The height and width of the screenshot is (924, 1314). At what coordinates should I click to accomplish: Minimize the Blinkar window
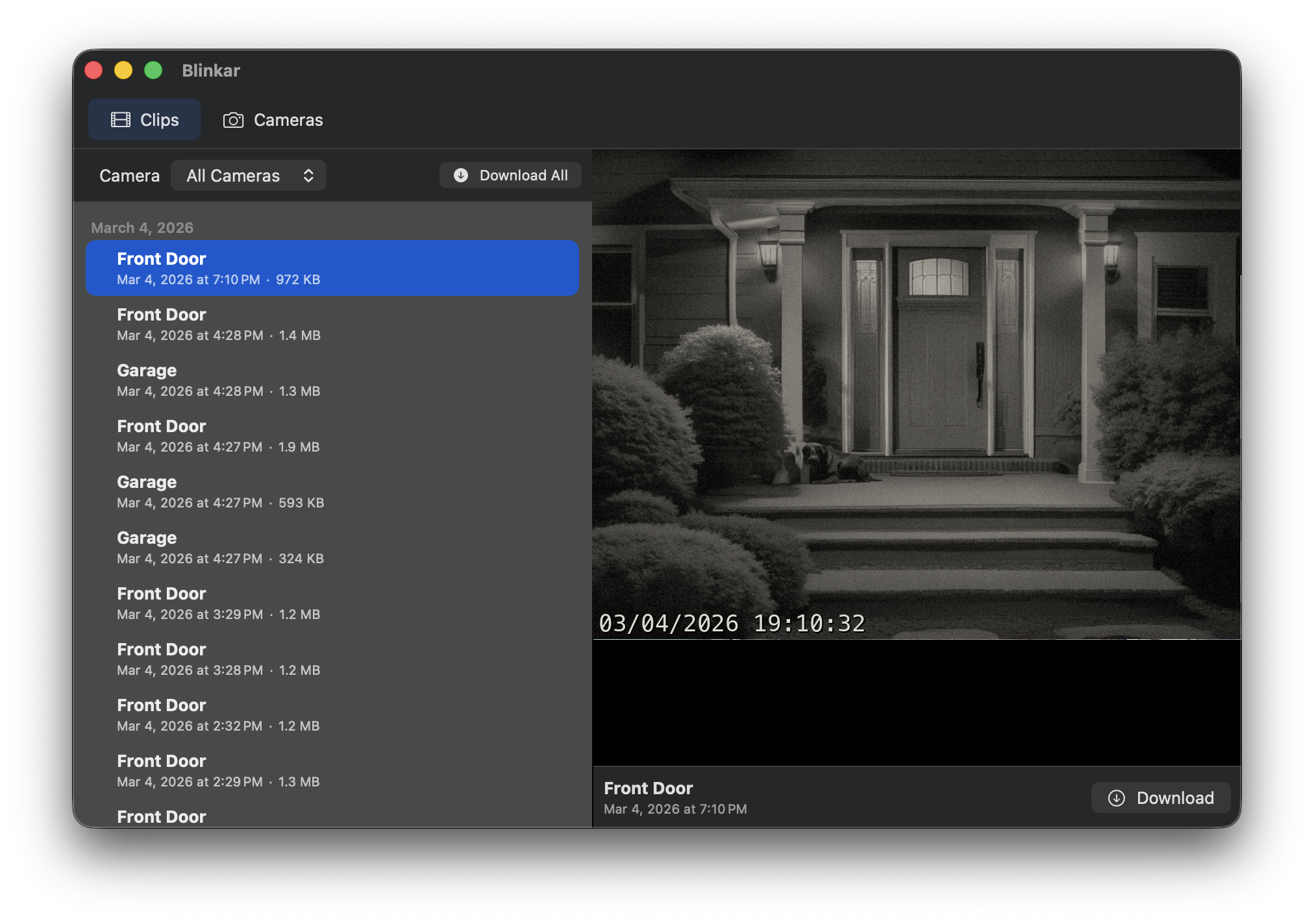click(123, 69)
